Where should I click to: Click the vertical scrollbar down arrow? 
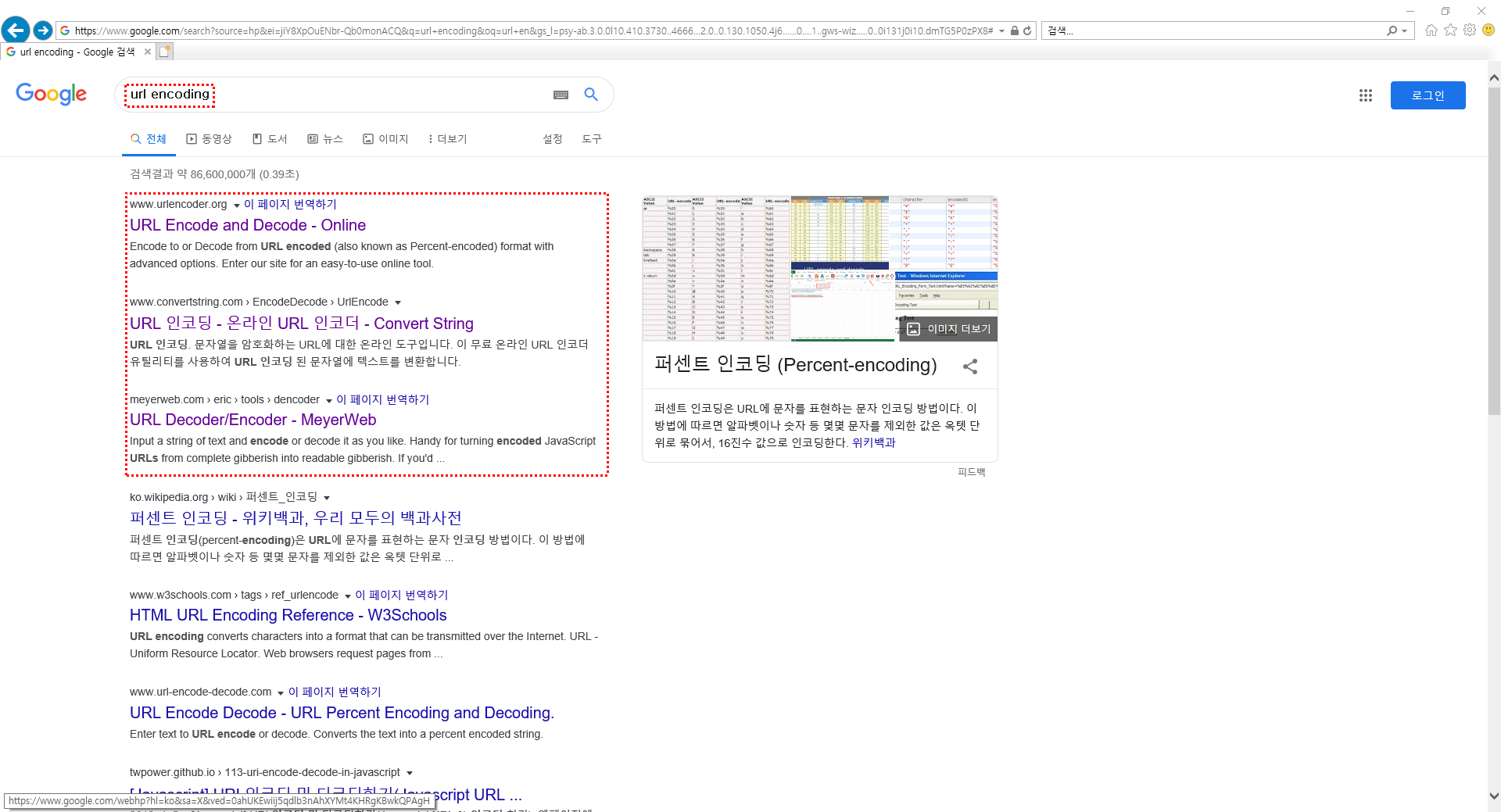tap(1494, 796)
